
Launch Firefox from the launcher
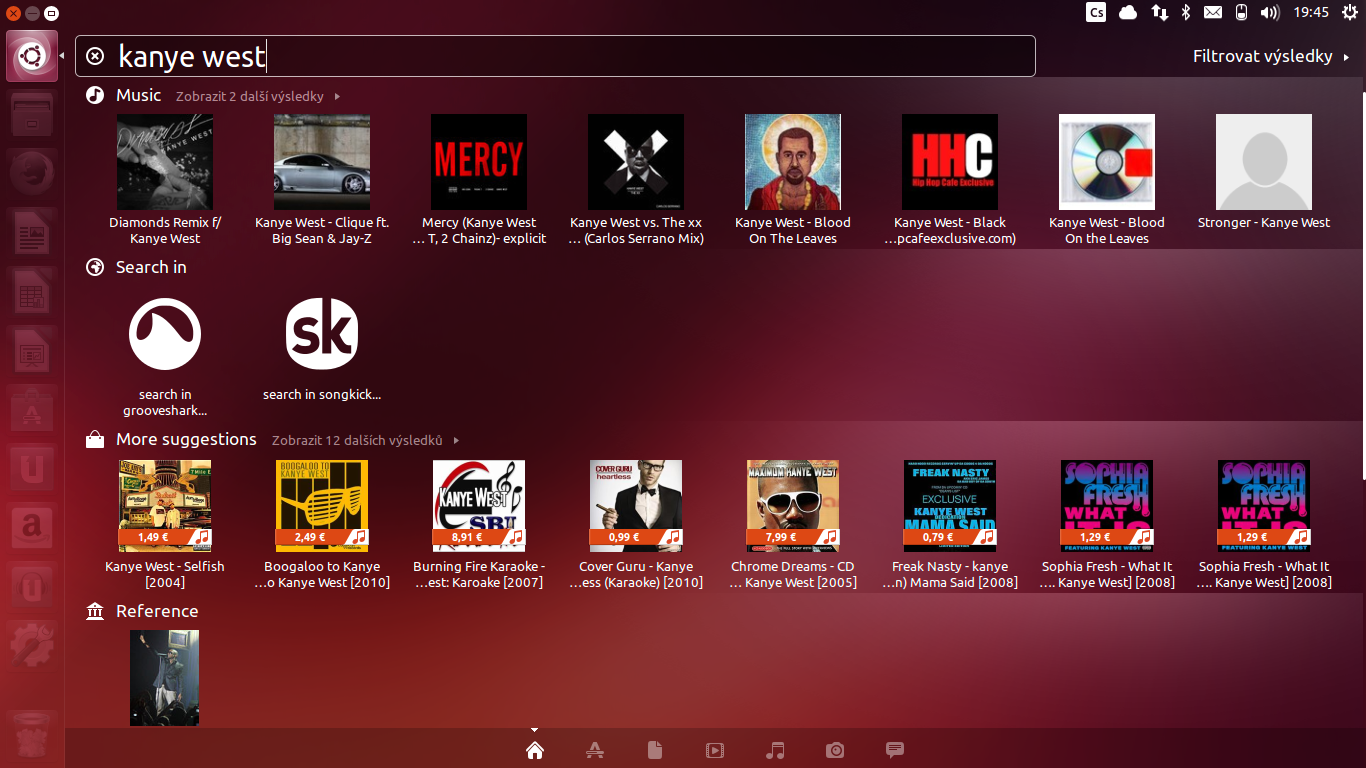(30, 172)
